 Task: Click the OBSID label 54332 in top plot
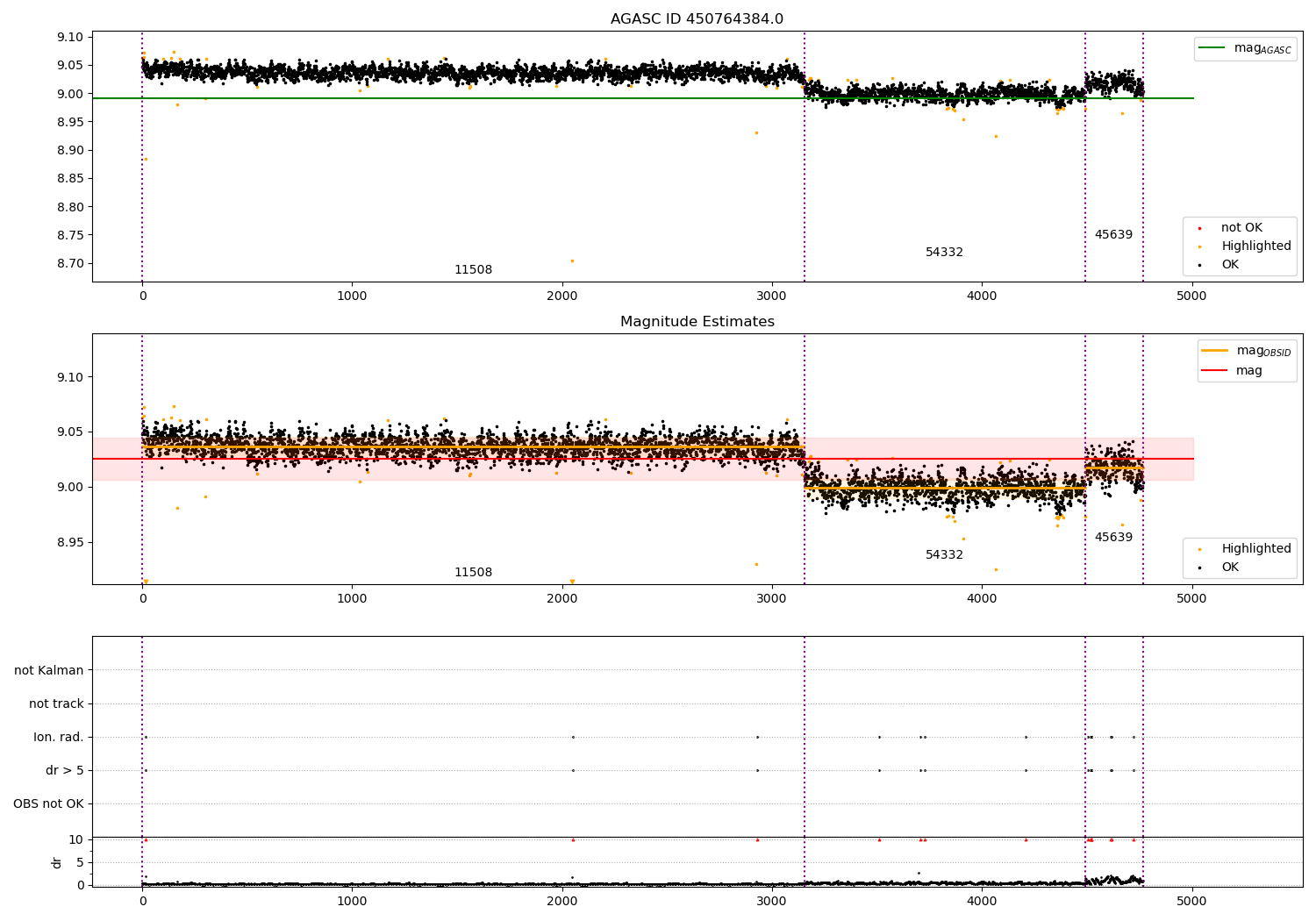click(944, 253)
